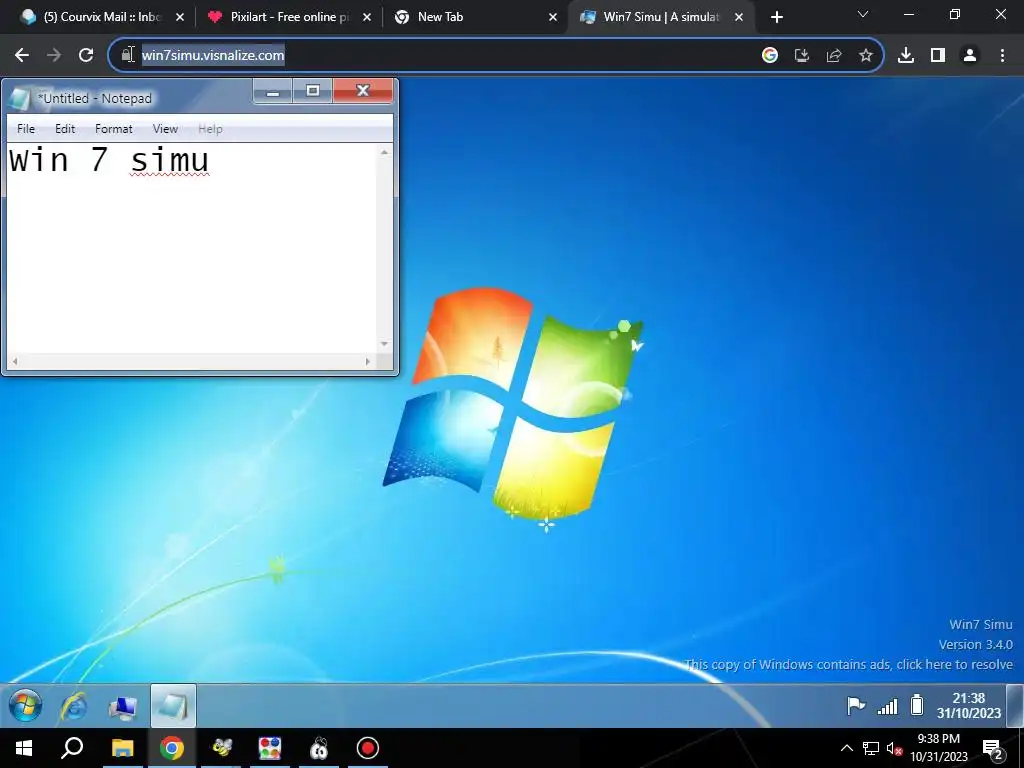The height and width of the screenshot is (768, 1024).
Task: Click the site lock icon in the address bar
Action: [x=128, y=55]
